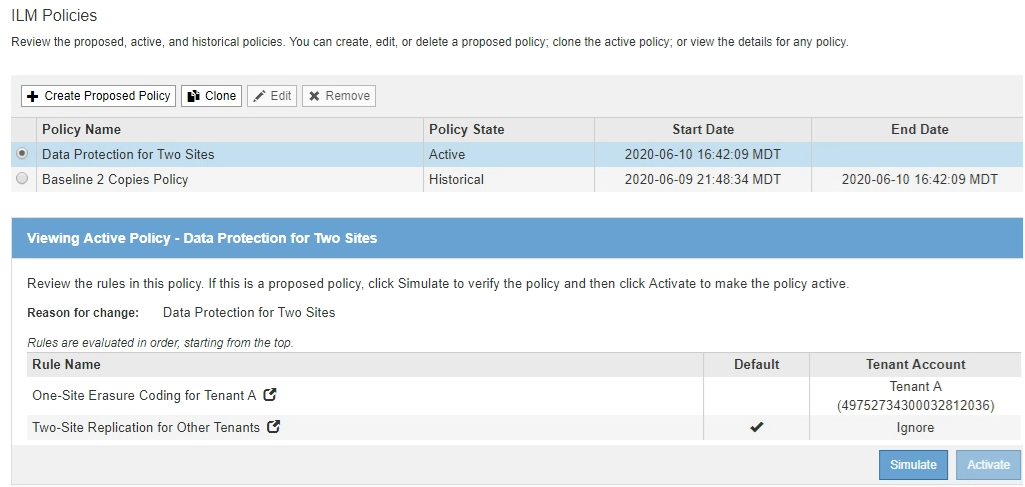The width and height of the screenshot is (1025, 487).
Task: Click the Policy Name column header
Action: [x=81, y=129]
